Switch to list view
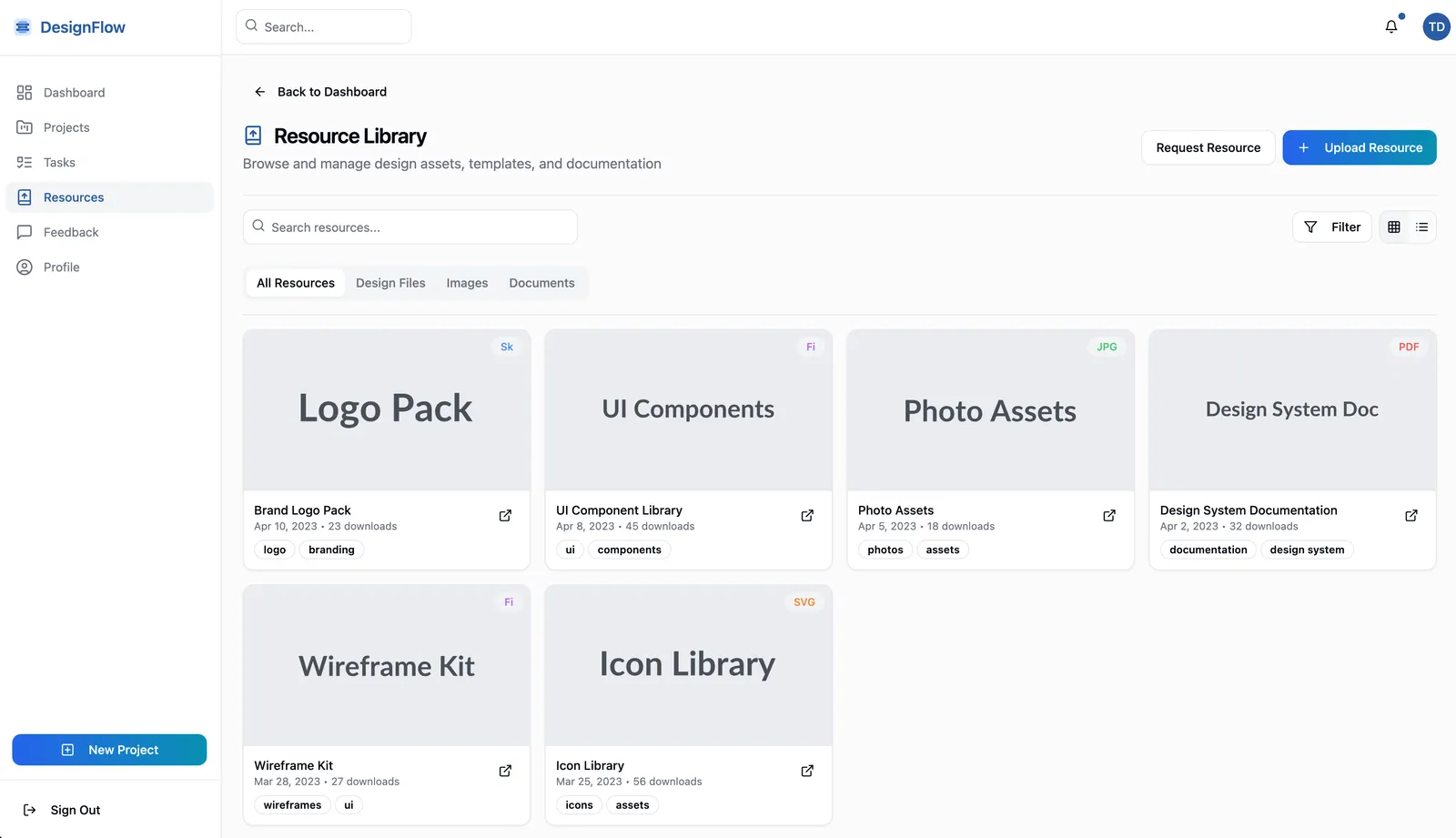 point(1422,227)
